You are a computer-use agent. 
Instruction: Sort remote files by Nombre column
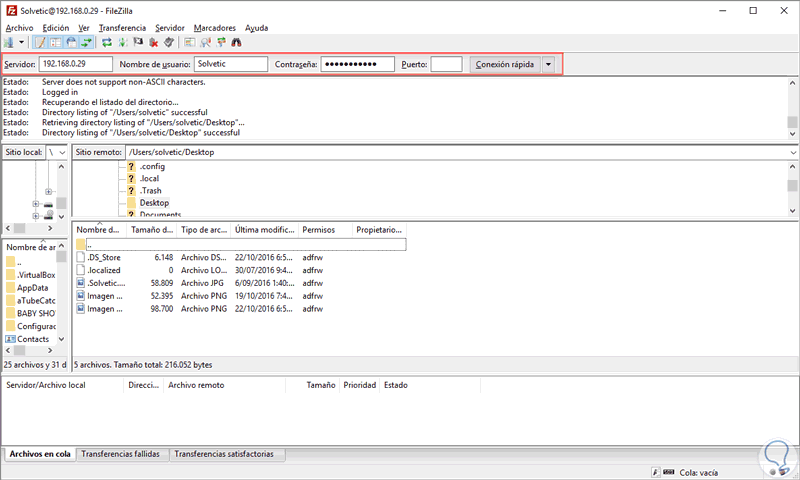click(99, 230)
